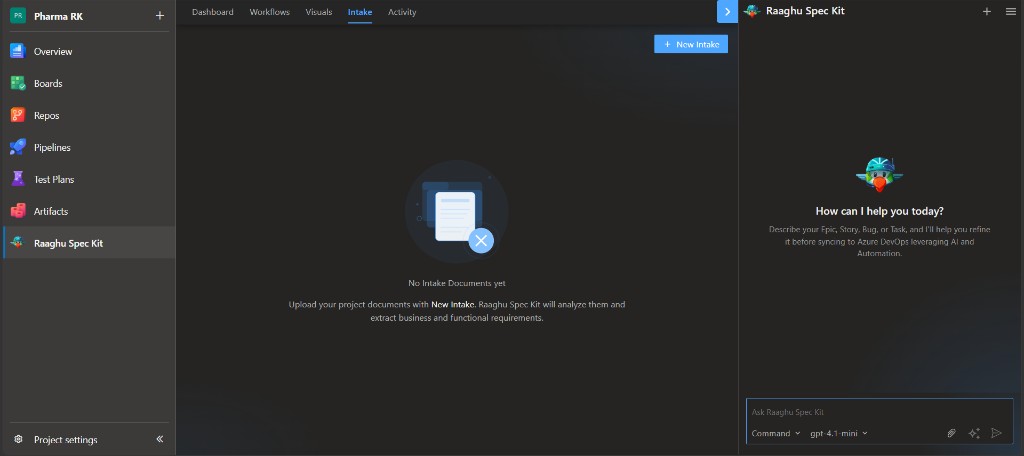Click the Project settings label
1024x456 pixels.
[x=65, y=440]
